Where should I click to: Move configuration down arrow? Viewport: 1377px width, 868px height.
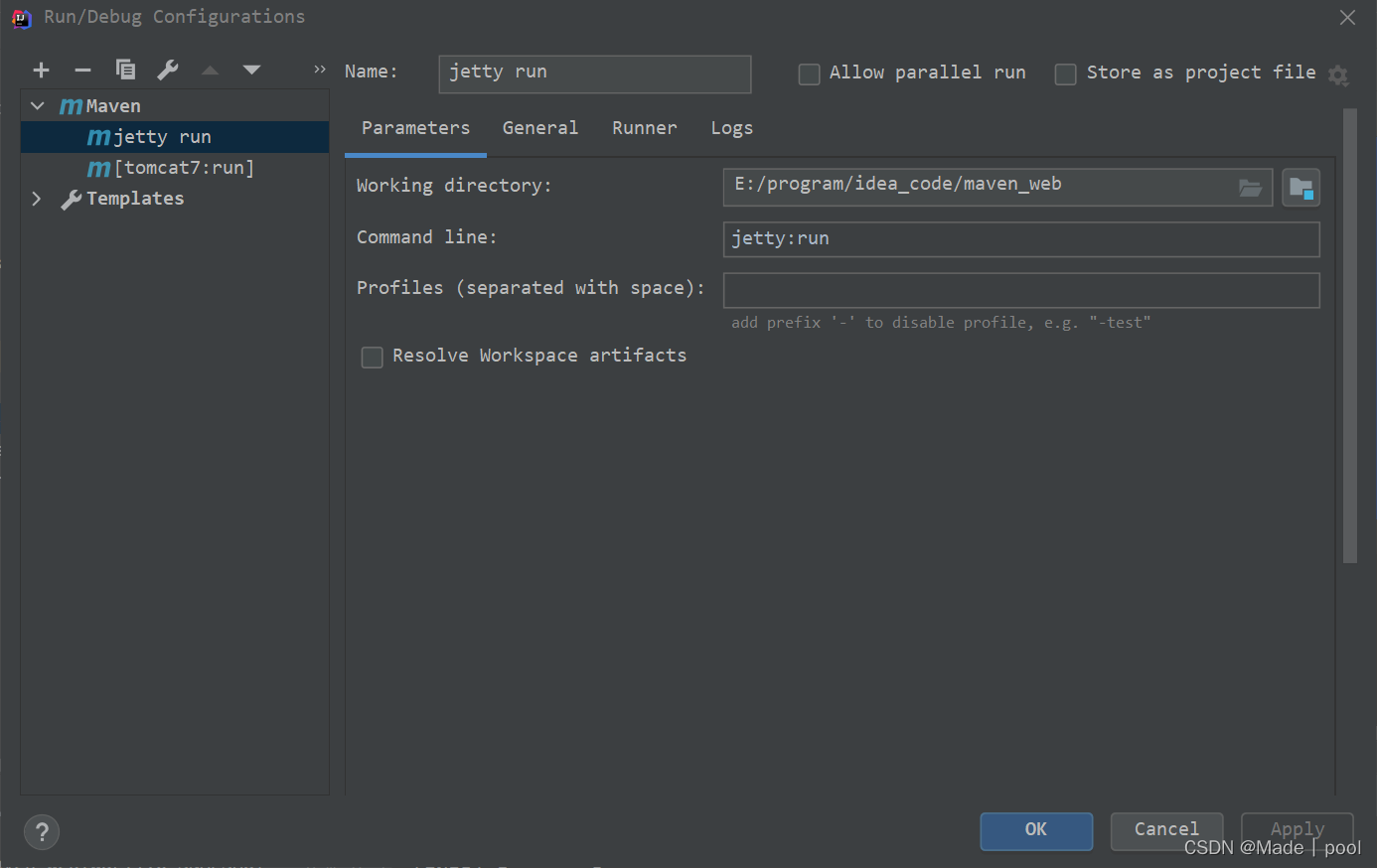click(251, 70)
